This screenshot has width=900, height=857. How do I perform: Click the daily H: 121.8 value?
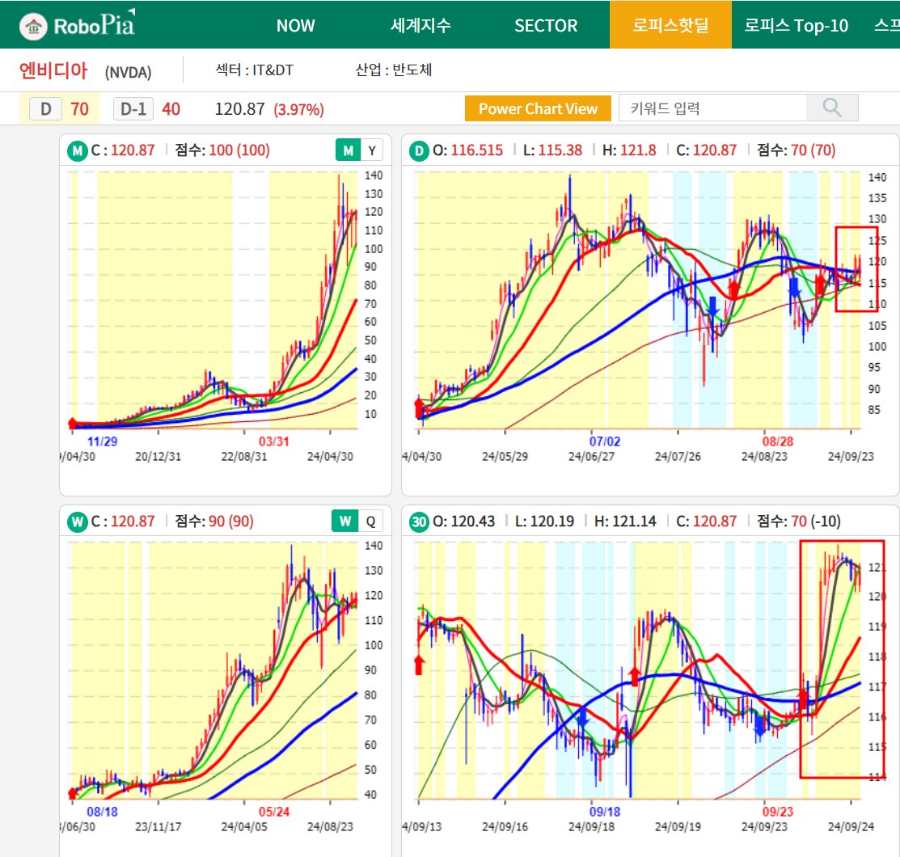(629, 150)
